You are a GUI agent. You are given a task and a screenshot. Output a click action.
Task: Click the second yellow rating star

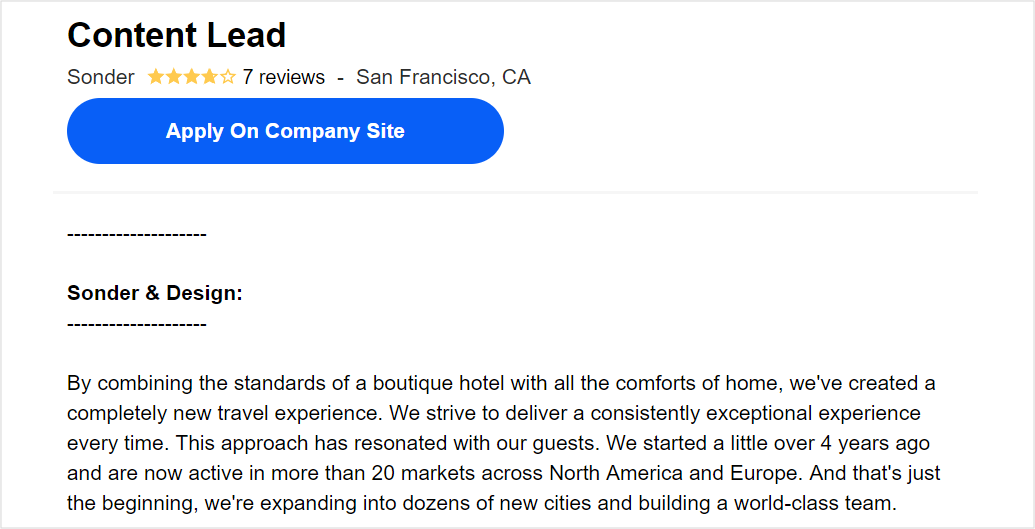coord(174,77)
